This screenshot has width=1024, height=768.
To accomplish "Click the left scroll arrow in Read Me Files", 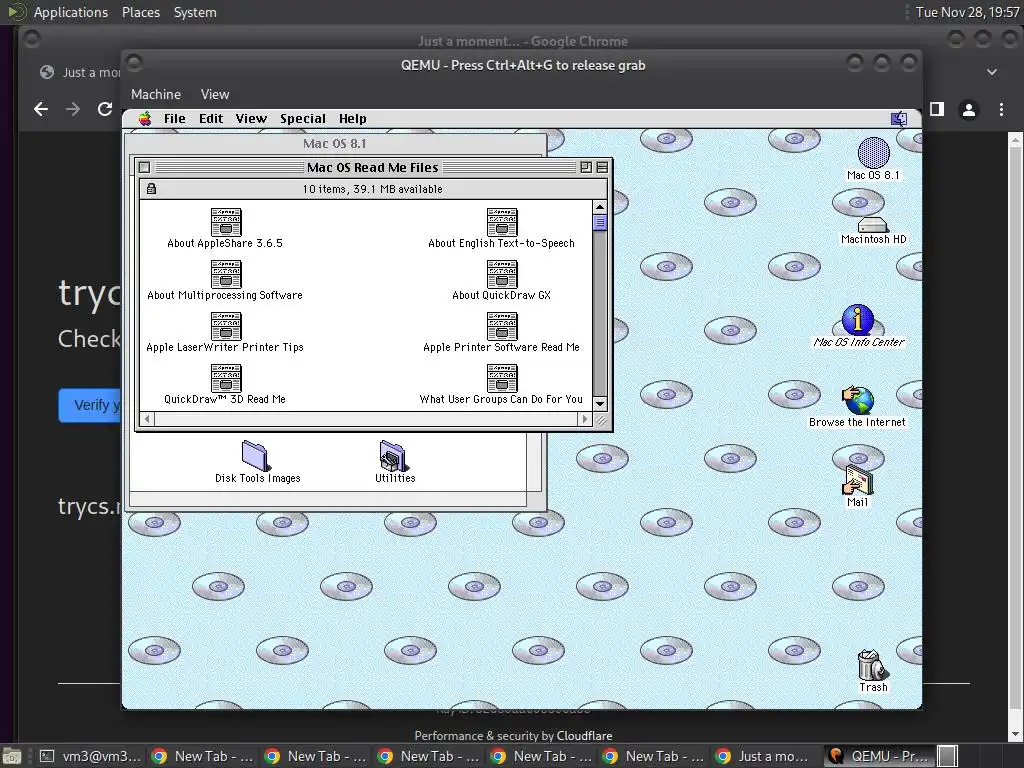I will pyautogui.click(x=147, y=419).
